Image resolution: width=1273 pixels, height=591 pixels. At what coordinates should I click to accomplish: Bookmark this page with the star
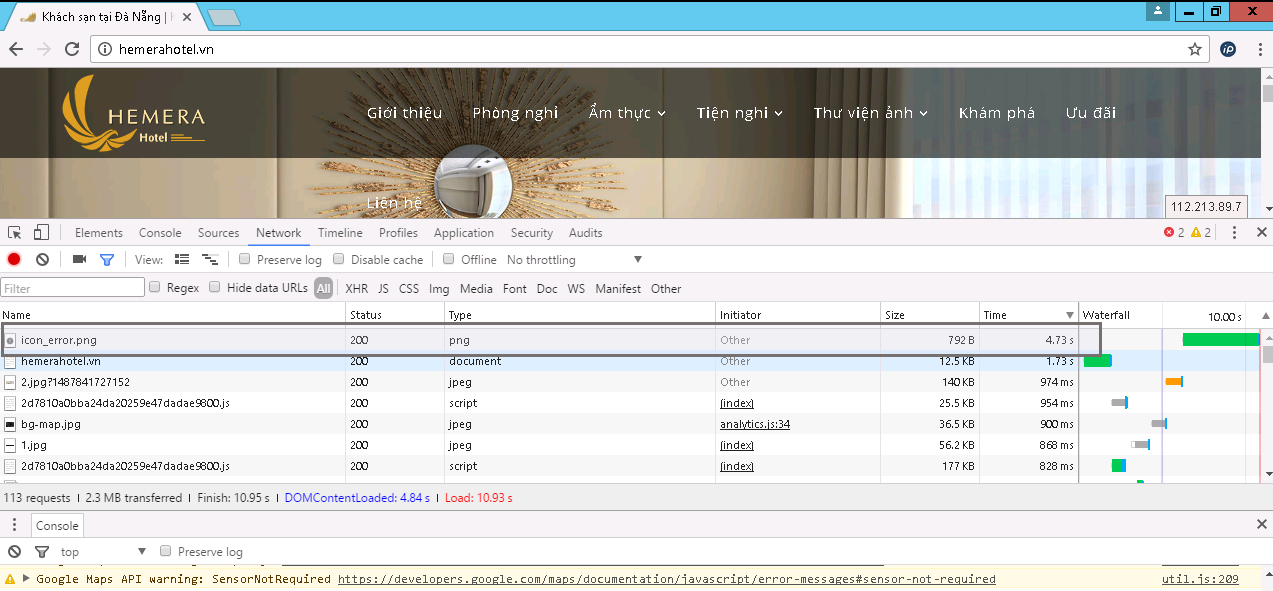[1194, 49]
